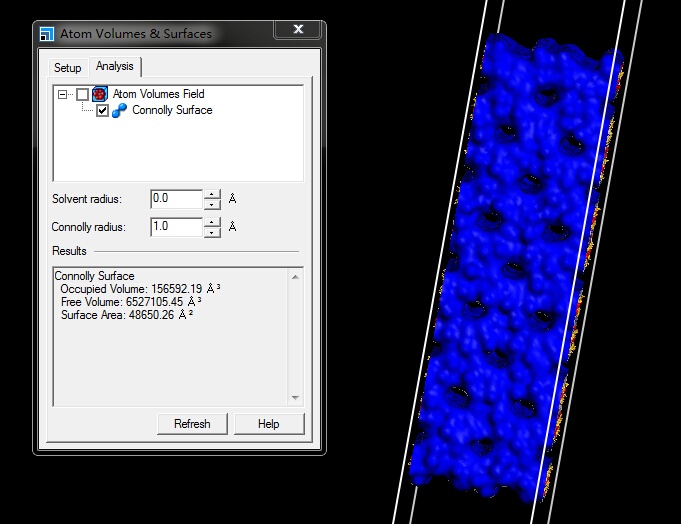Click the Refresh button
This screenshot has width=681, height=524.
pos(192,424)
